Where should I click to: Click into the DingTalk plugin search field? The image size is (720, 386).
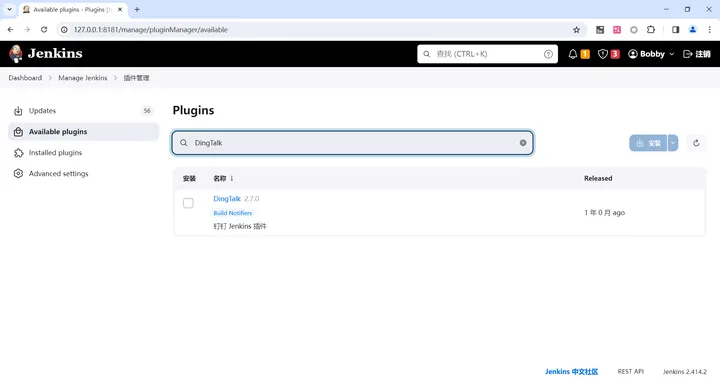click(352, 143)
